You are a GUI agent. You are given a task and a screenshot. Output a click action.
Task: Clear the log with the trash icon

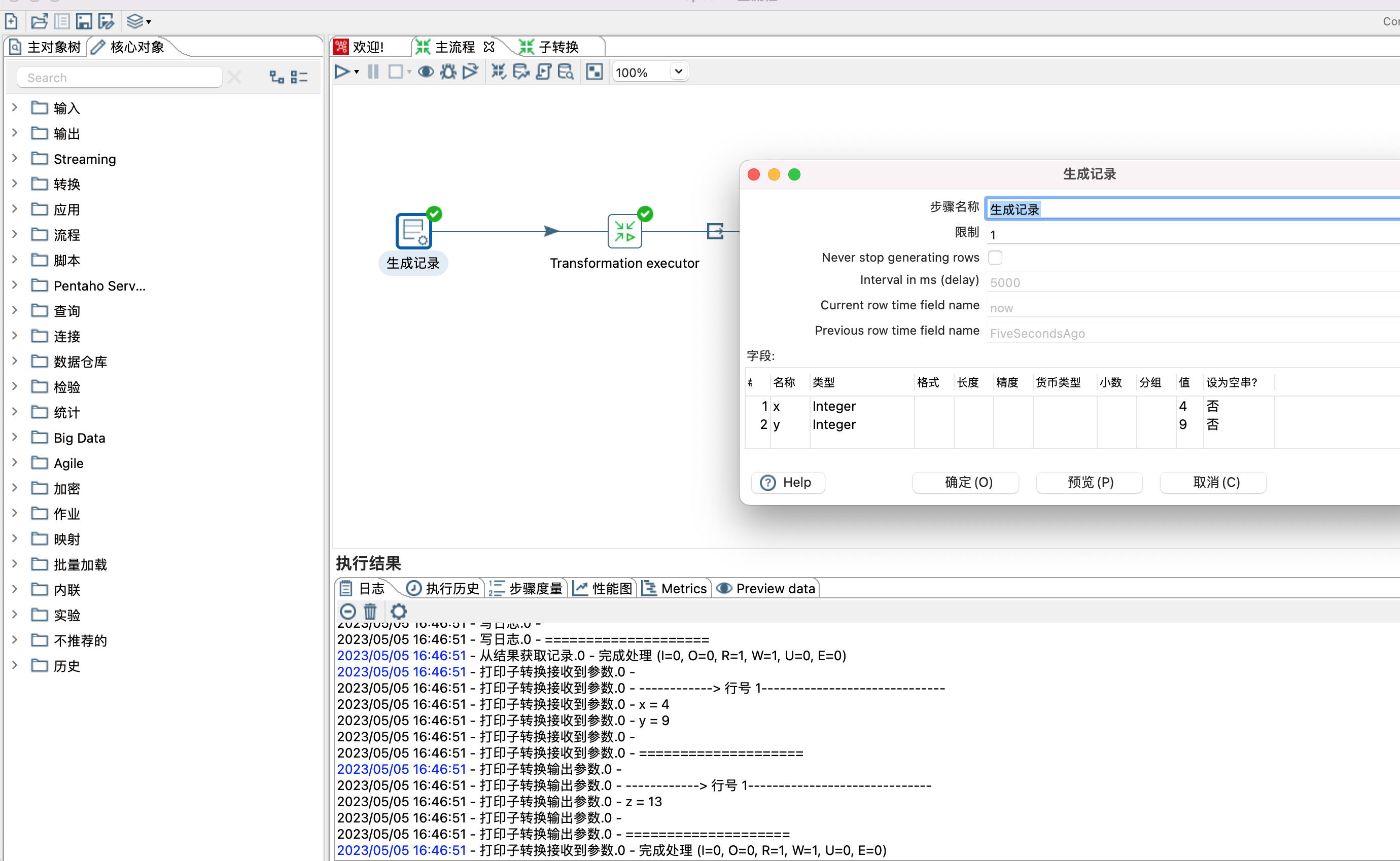point(370,611)
